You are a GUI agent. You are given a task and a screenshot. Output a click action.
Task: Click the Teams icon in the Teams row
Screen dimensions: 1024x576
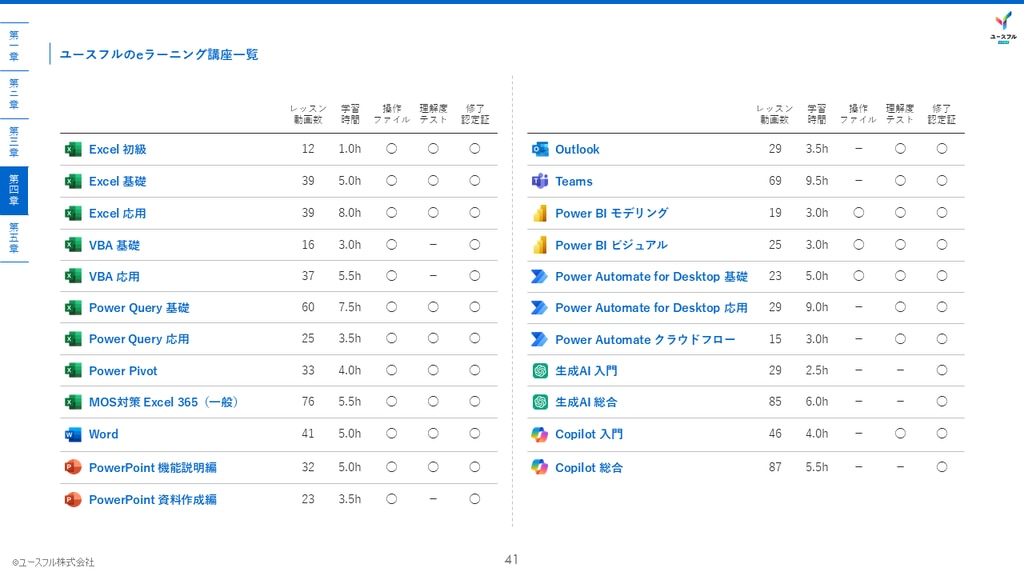click(x=539, y=182)
